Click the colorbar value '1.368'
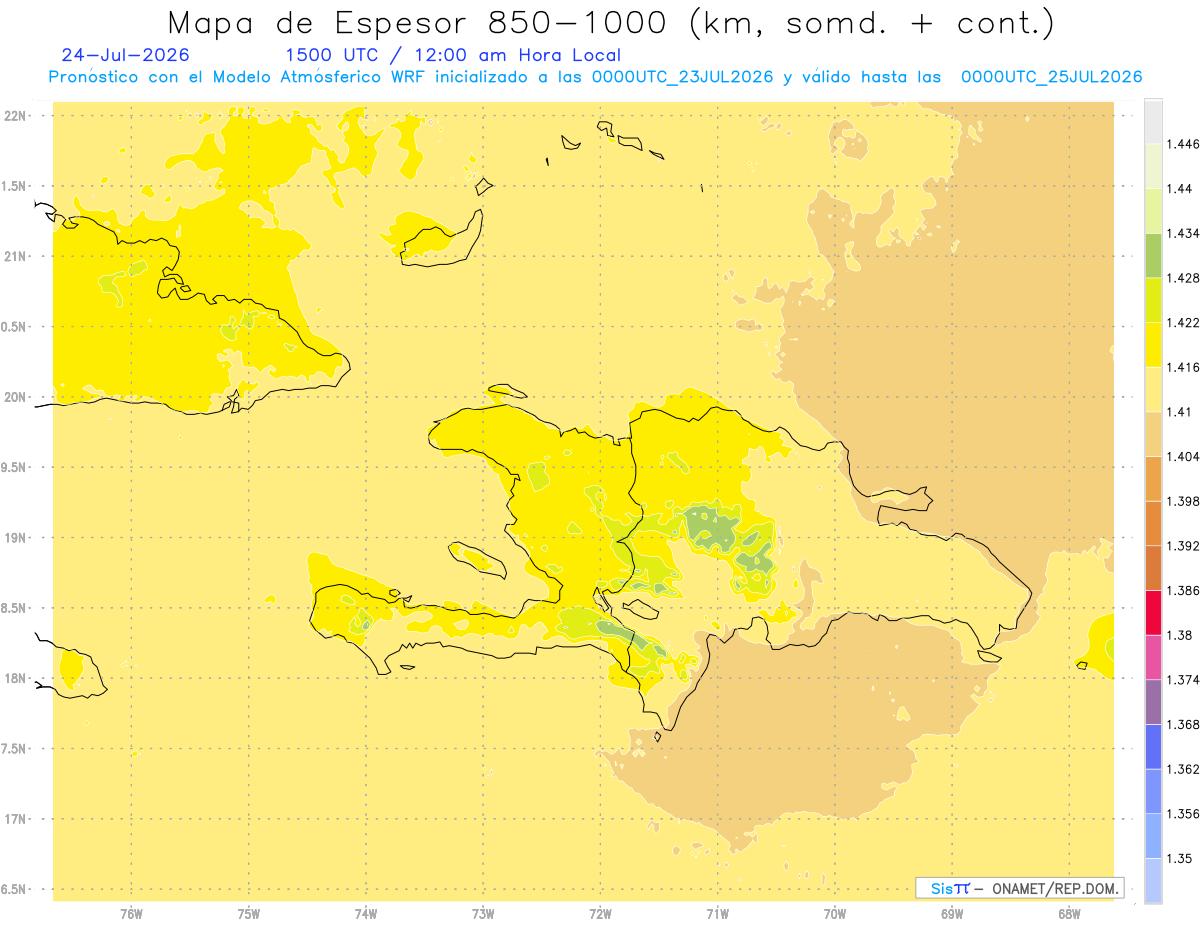 pos(1183,725)
